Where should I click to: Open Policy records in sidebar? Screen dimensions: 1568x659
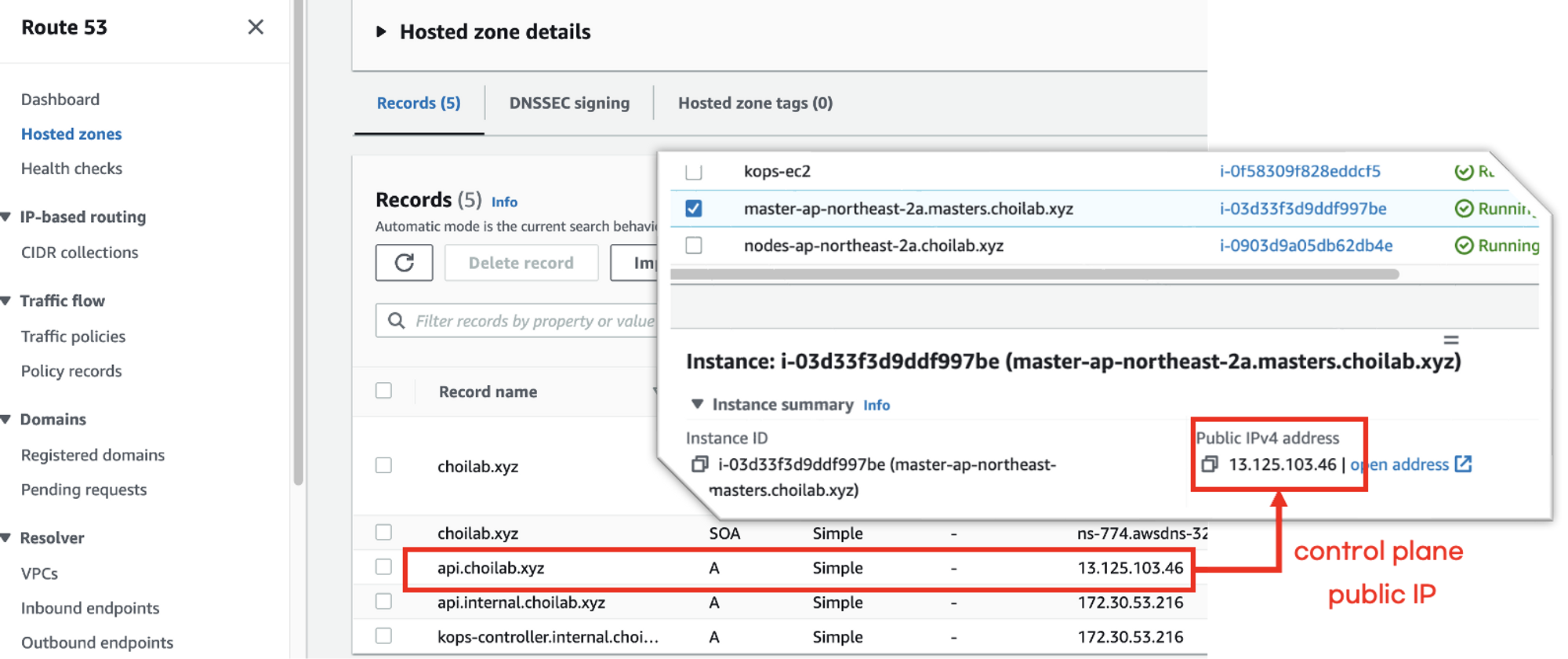click(71, 371)
